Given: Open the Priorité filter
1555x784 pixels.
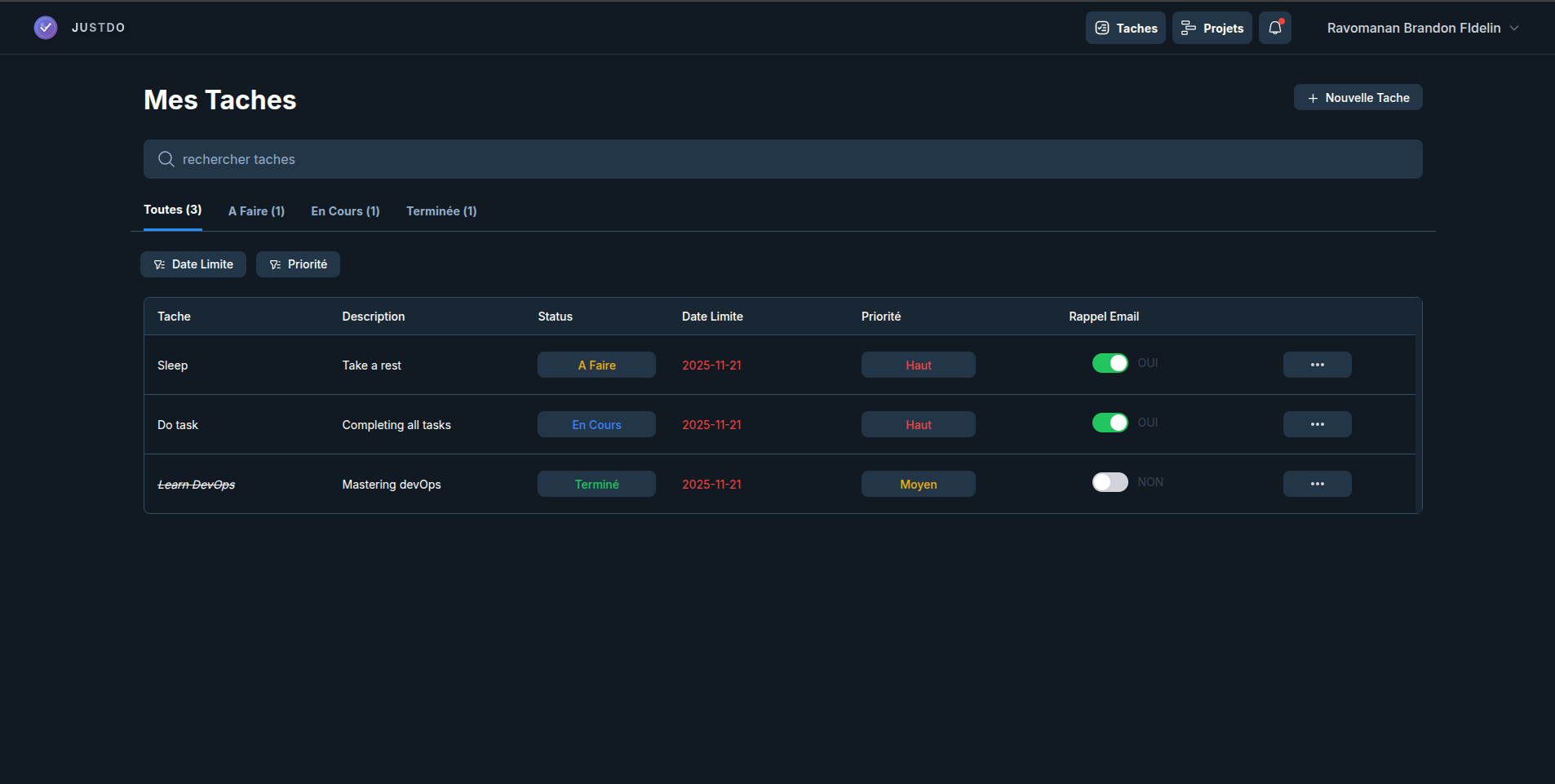Looking at the screenshot, I should point(298,264).
